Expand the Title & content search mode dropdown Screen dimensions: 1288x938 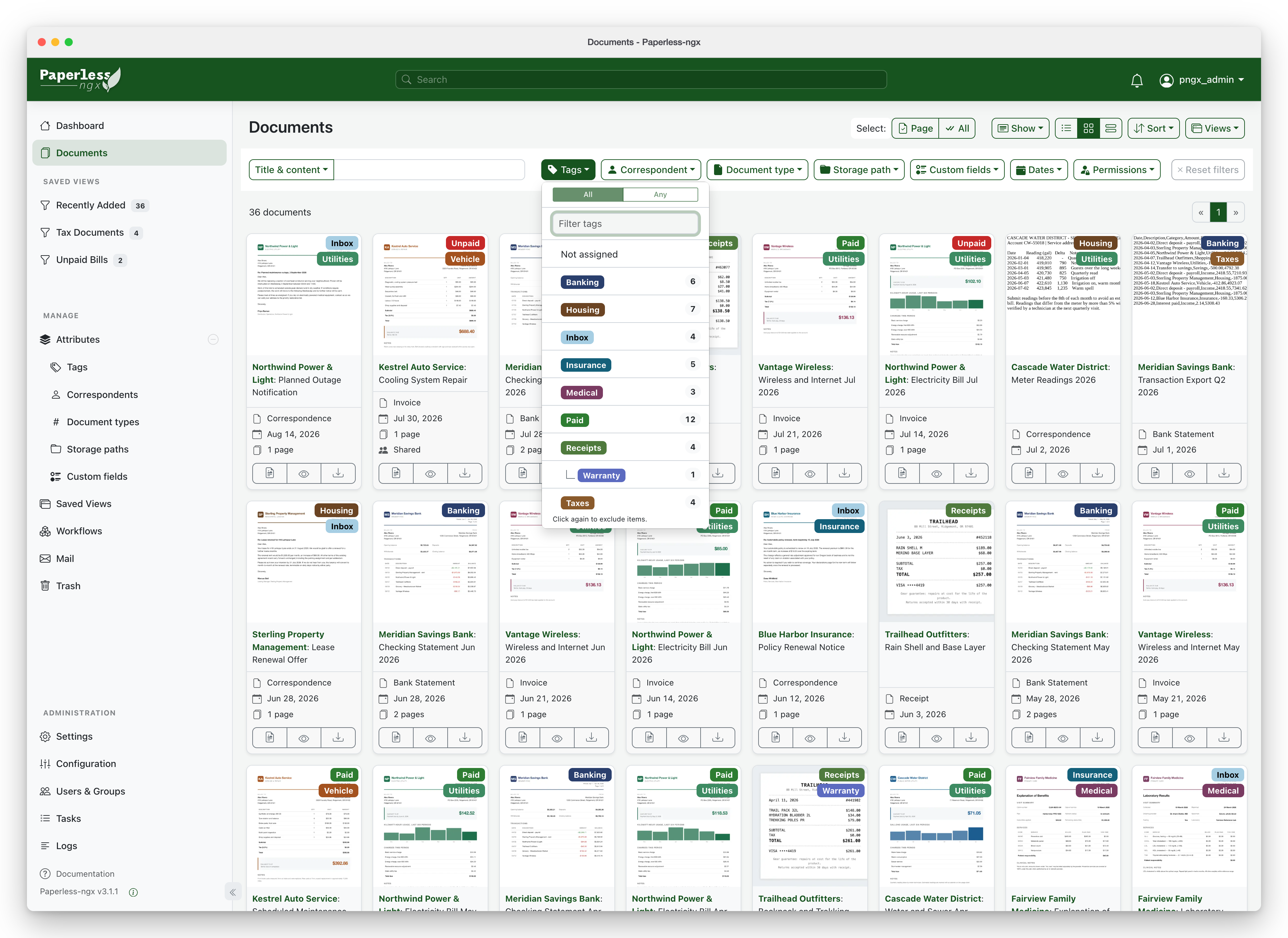(x=291, y=170)
